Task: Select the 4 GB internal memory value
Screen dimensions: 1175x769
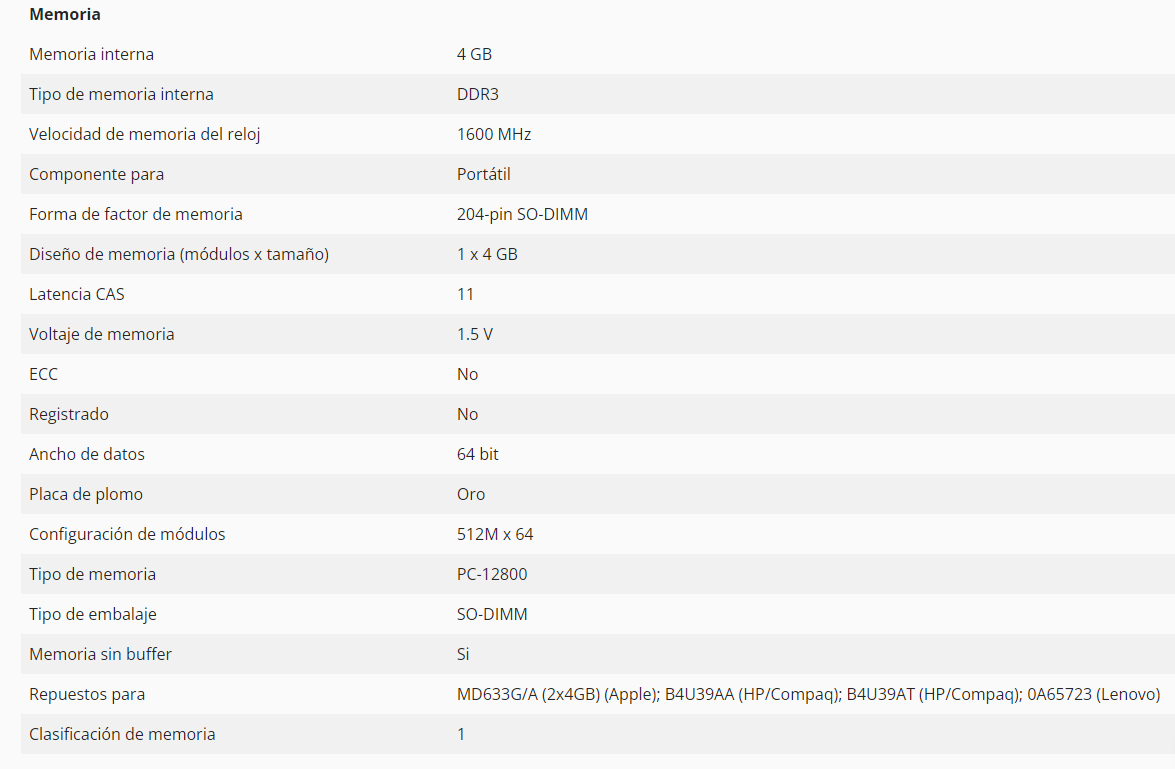Action: click(x=474, y=54)
